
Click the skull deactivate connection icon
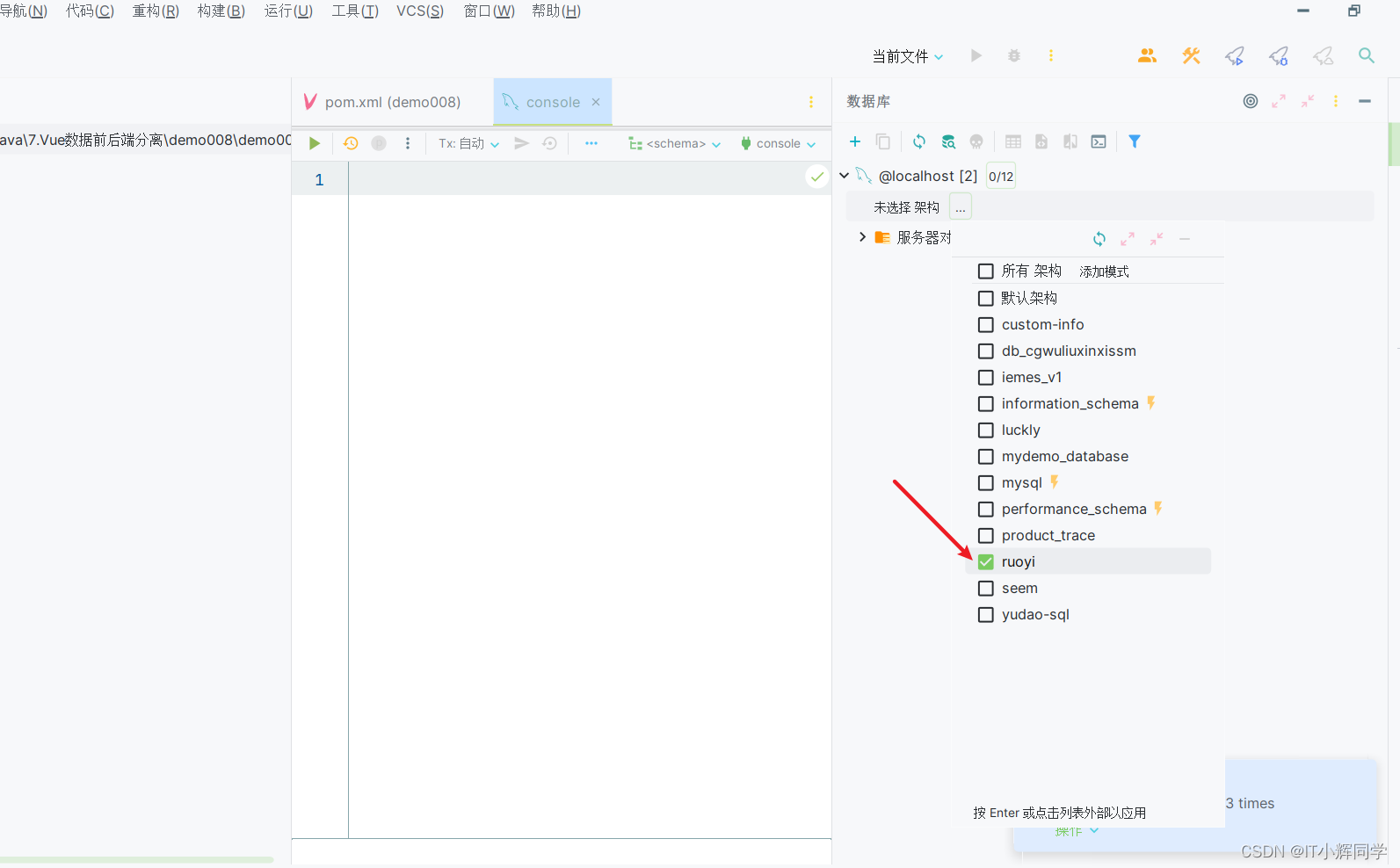[976, 141]
